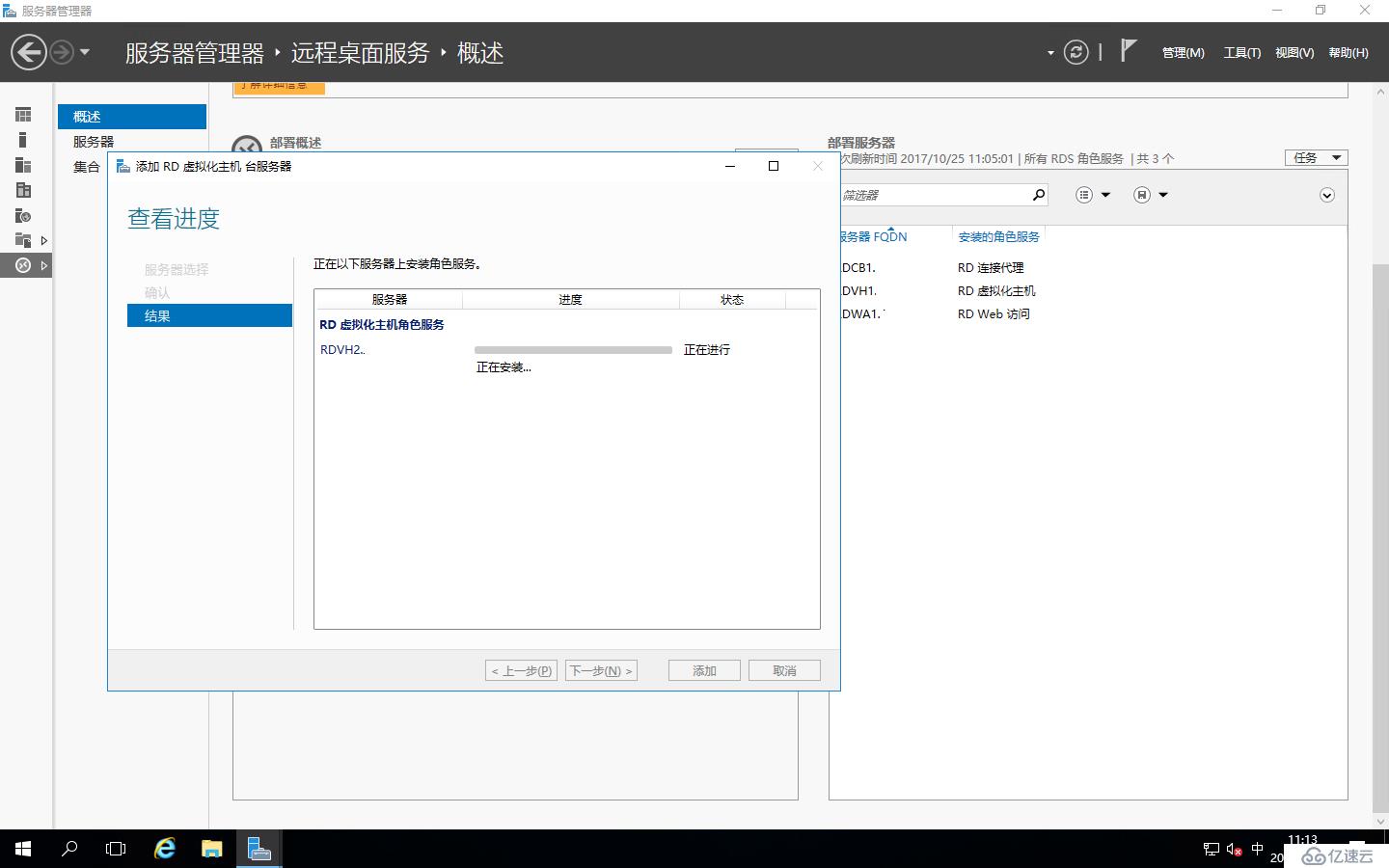Open the list view options icon
Screen dimensions: 1389x868
coord(1084,195)
